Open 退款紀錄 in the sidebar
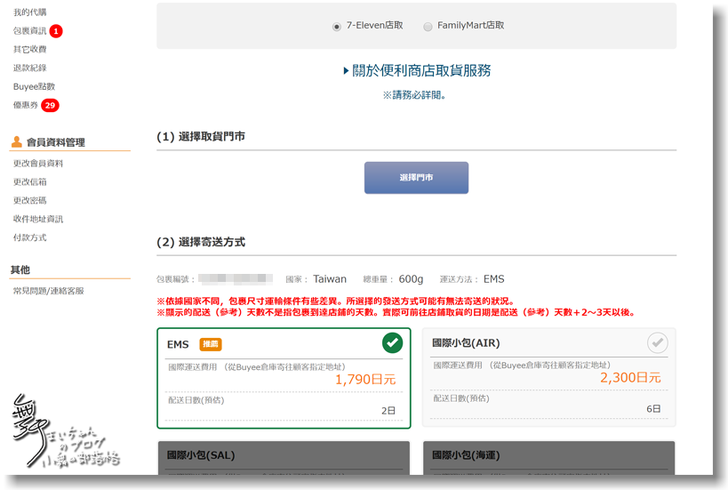This screenshot has height=490, width=728. (x=30, y=68)
